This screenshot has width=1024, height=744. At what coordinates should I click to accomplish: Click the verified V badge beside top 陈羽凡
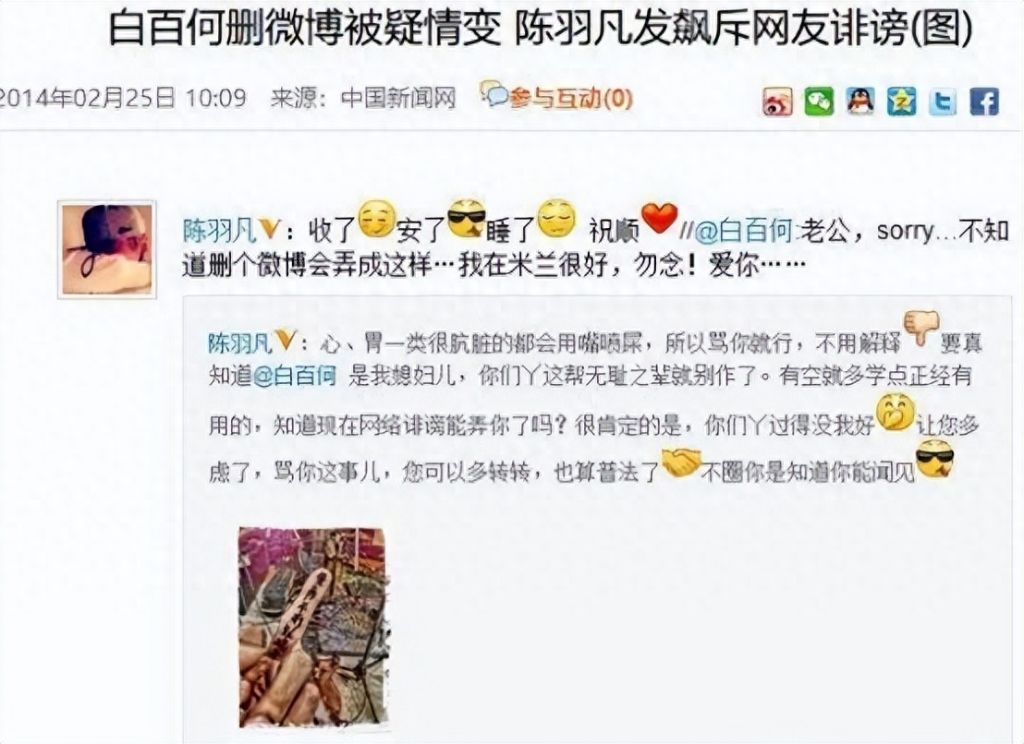[x=270, y=229]
